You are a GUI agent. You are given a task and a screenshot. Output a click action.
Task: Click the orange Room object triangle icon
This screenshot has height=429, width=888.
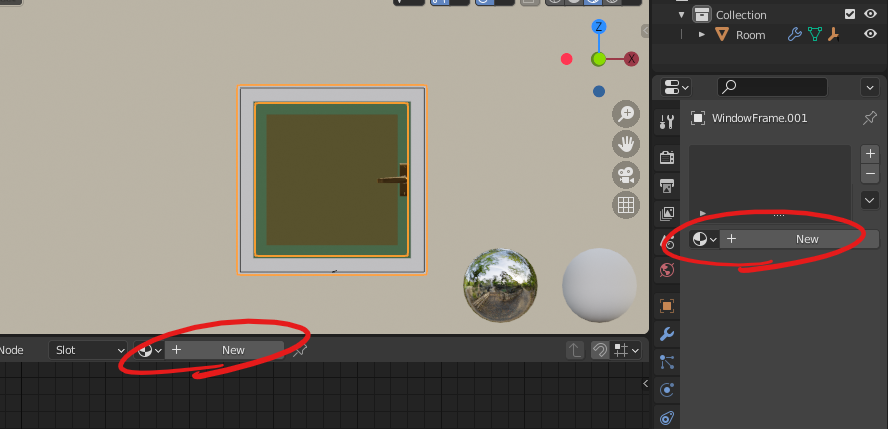[722, 35]
